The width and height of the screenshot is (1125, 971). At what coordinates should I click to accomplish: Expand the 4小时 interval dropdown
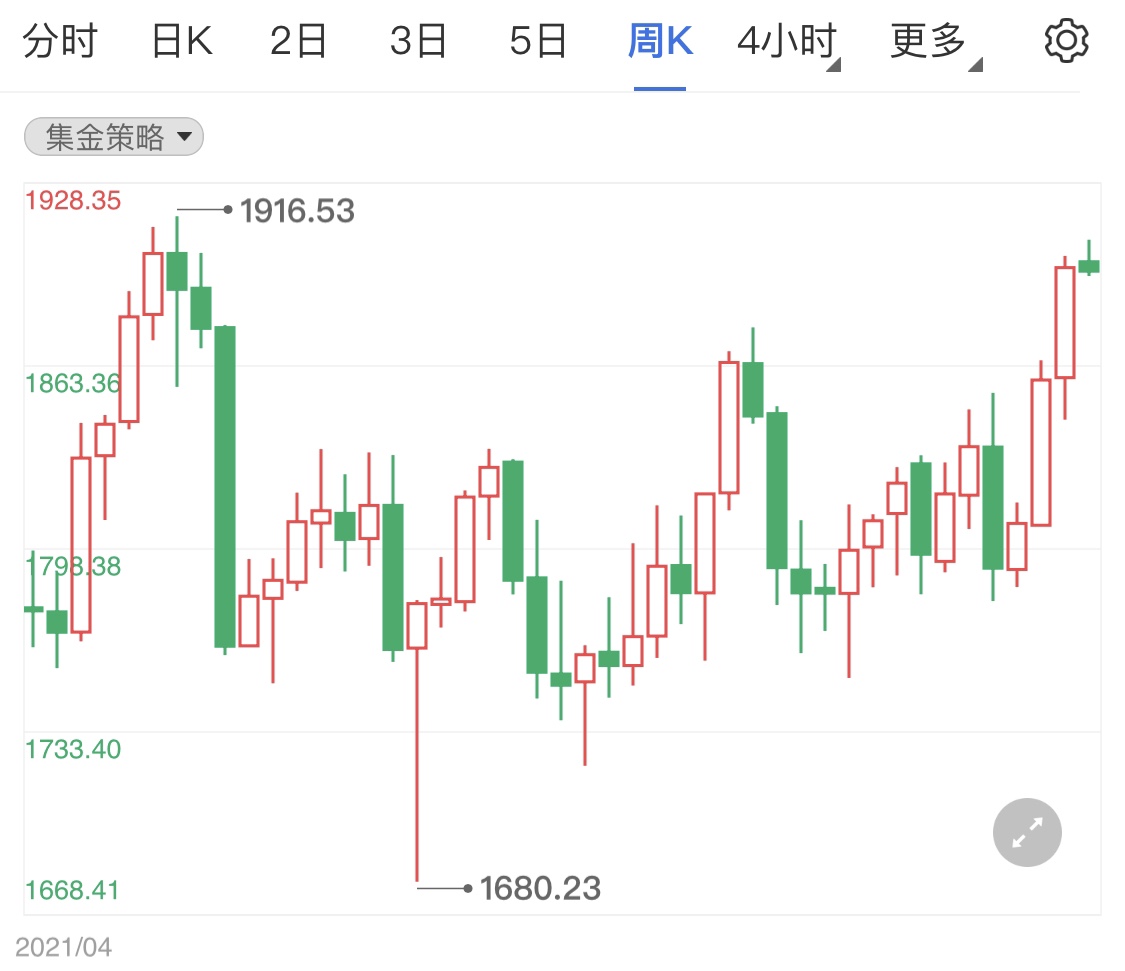(788, 42)
